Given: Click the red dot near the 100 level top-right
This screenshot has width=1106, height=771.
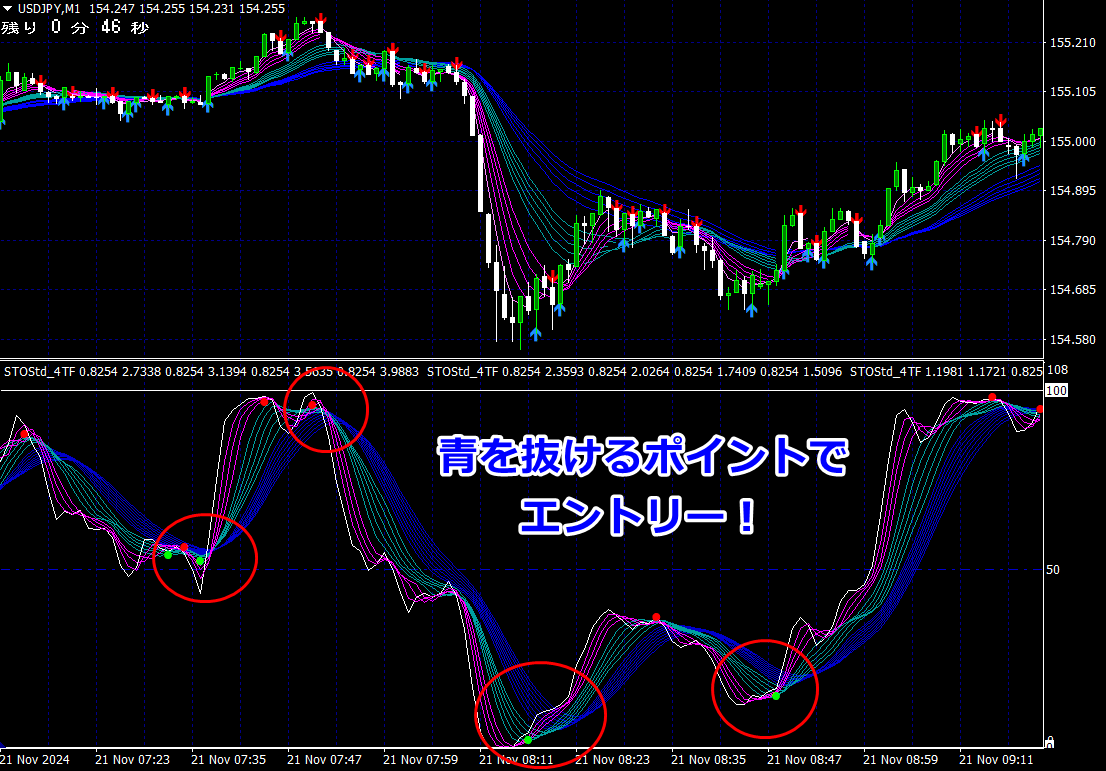Looking at the screenshot, I should coord(992,398).
